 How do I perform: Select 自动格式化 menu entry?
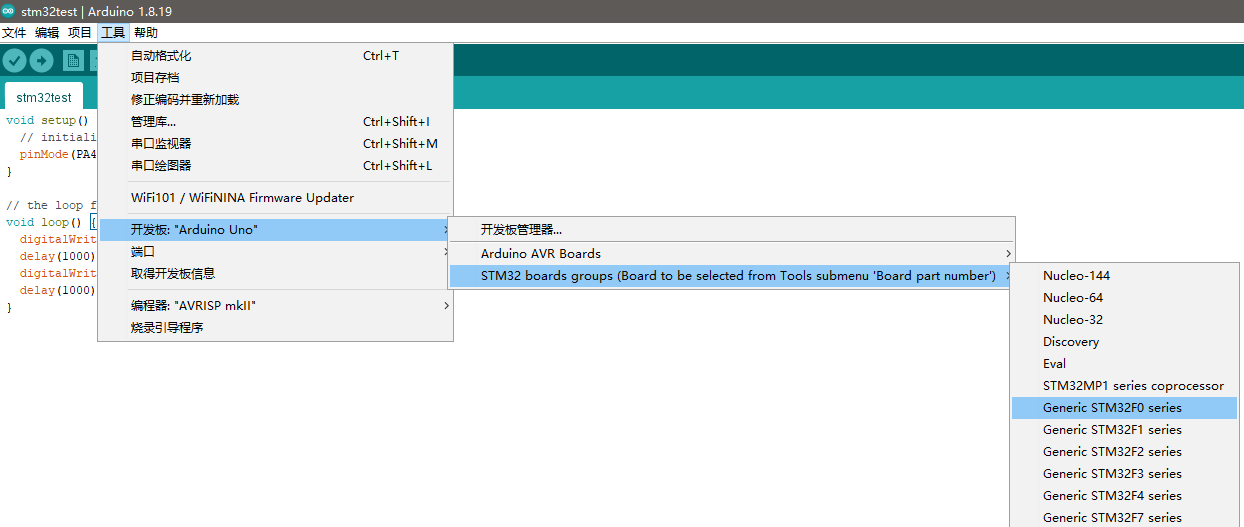275,56
